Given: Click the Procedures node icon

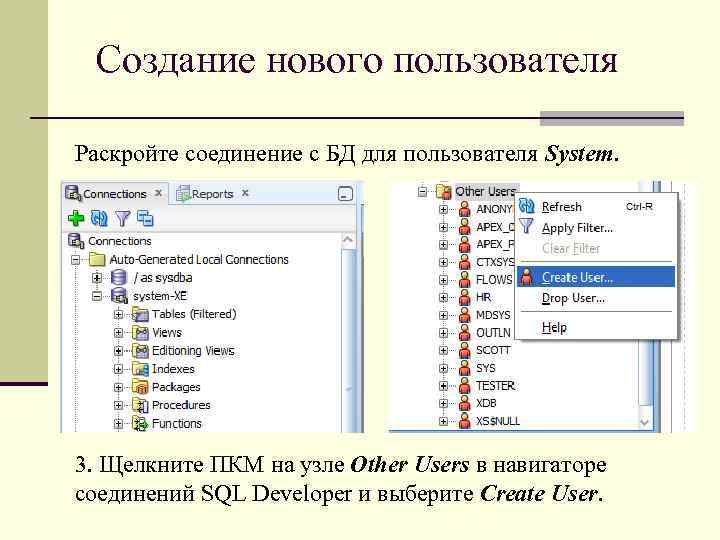Looking at the screenshot, I should tap(140, 405).
